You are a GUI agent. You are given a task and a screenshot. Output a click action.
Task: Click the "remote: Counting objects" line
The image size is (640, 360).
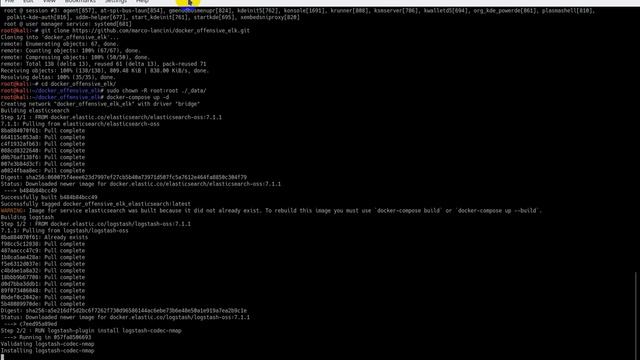tap(71, 51)
